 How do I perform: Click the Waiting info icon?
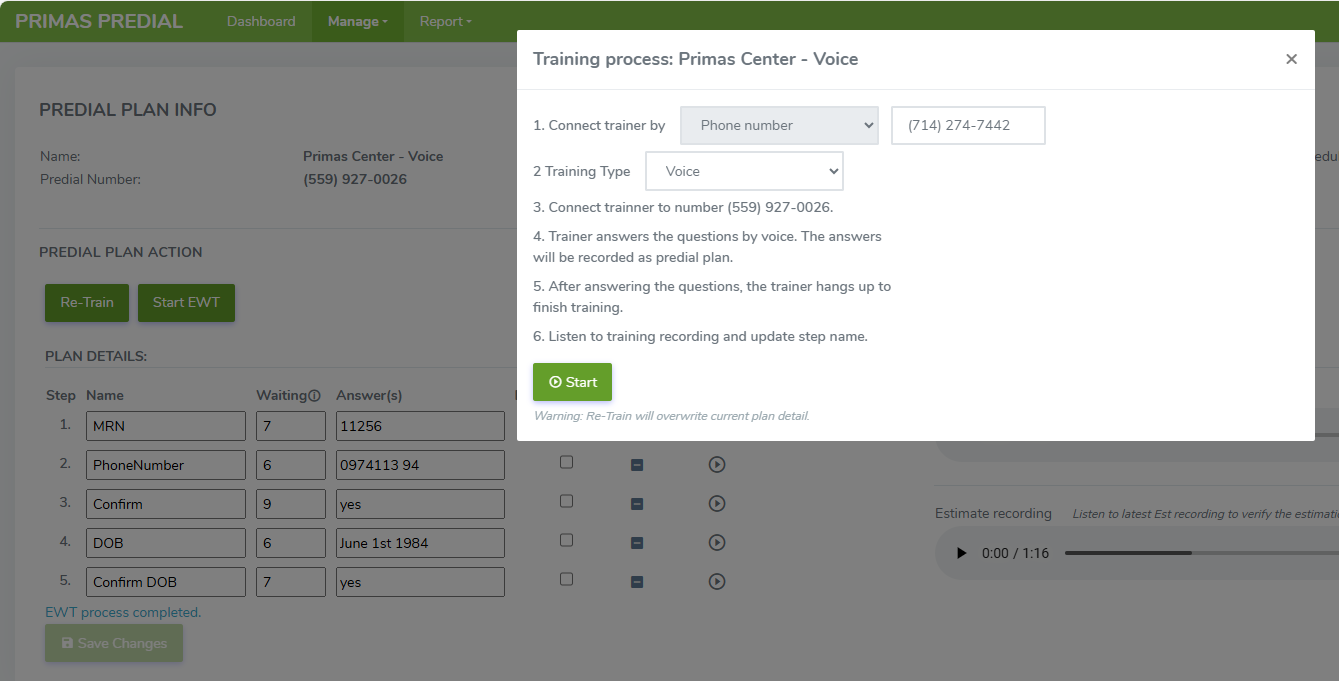point(314,395)
